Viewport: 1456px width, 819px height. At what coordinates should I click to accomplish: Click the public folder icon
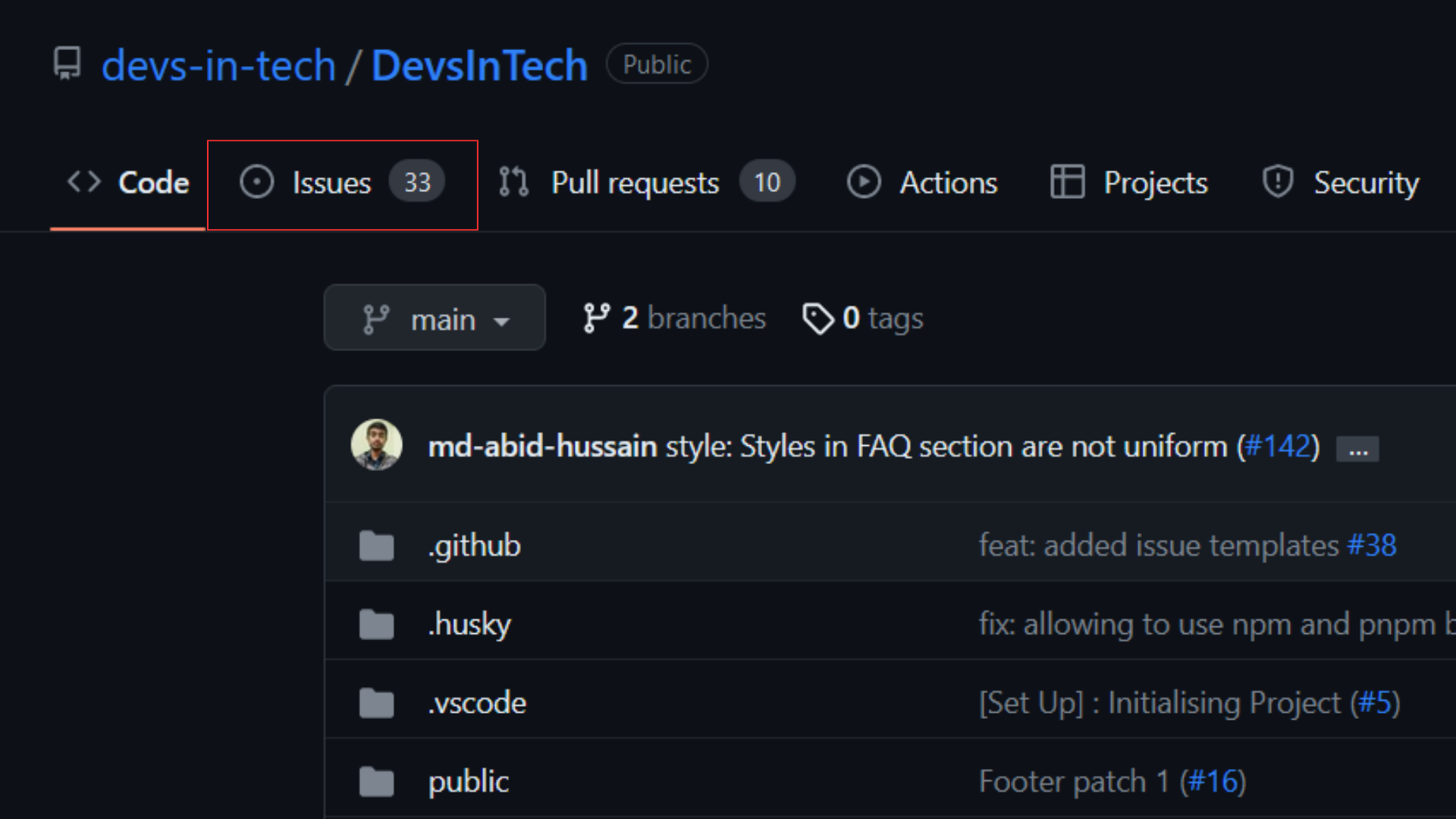coord(376,782)
